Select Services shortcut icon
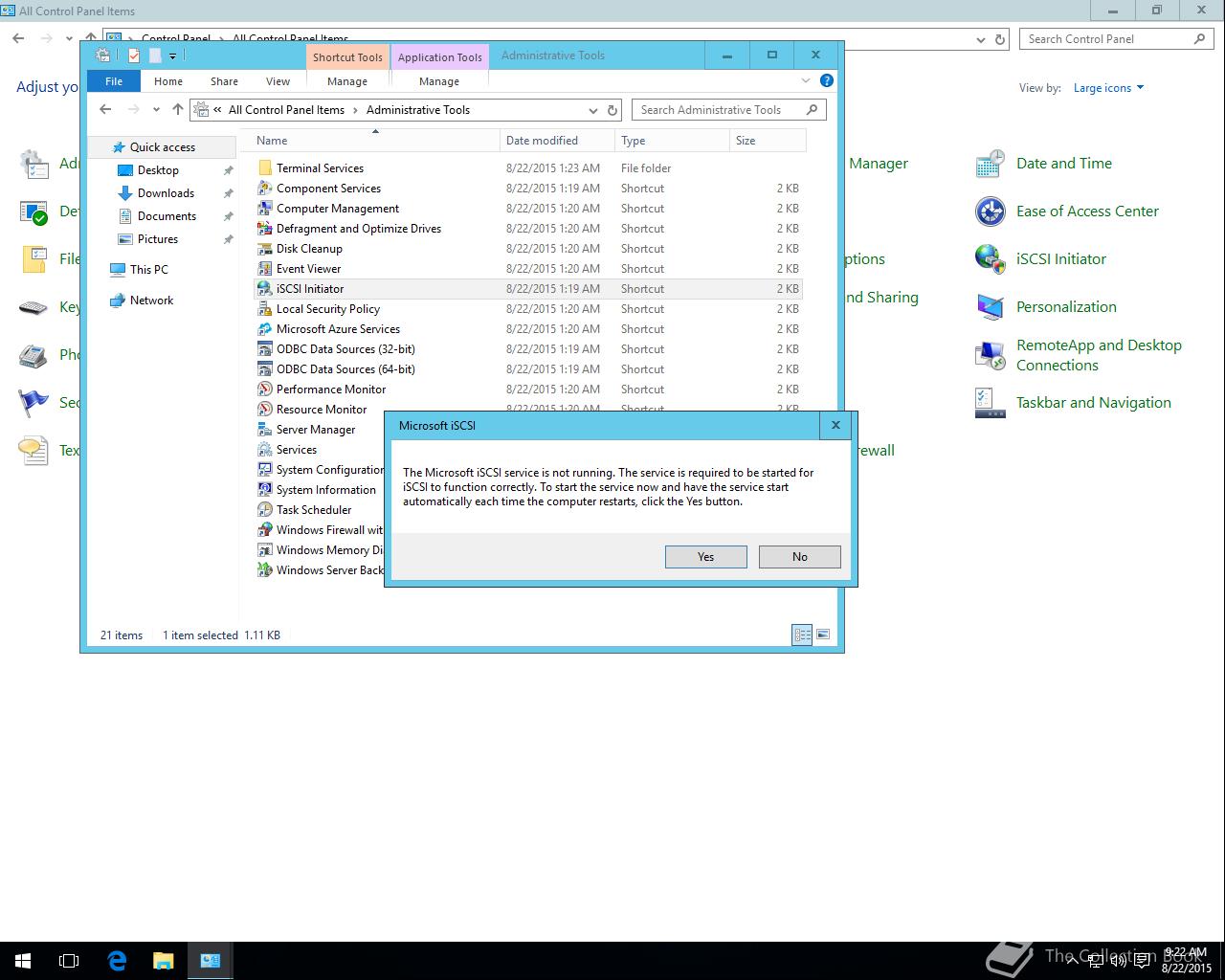Screen dimensions: 1225x980 pyautogui.click(x=265, y=450)
